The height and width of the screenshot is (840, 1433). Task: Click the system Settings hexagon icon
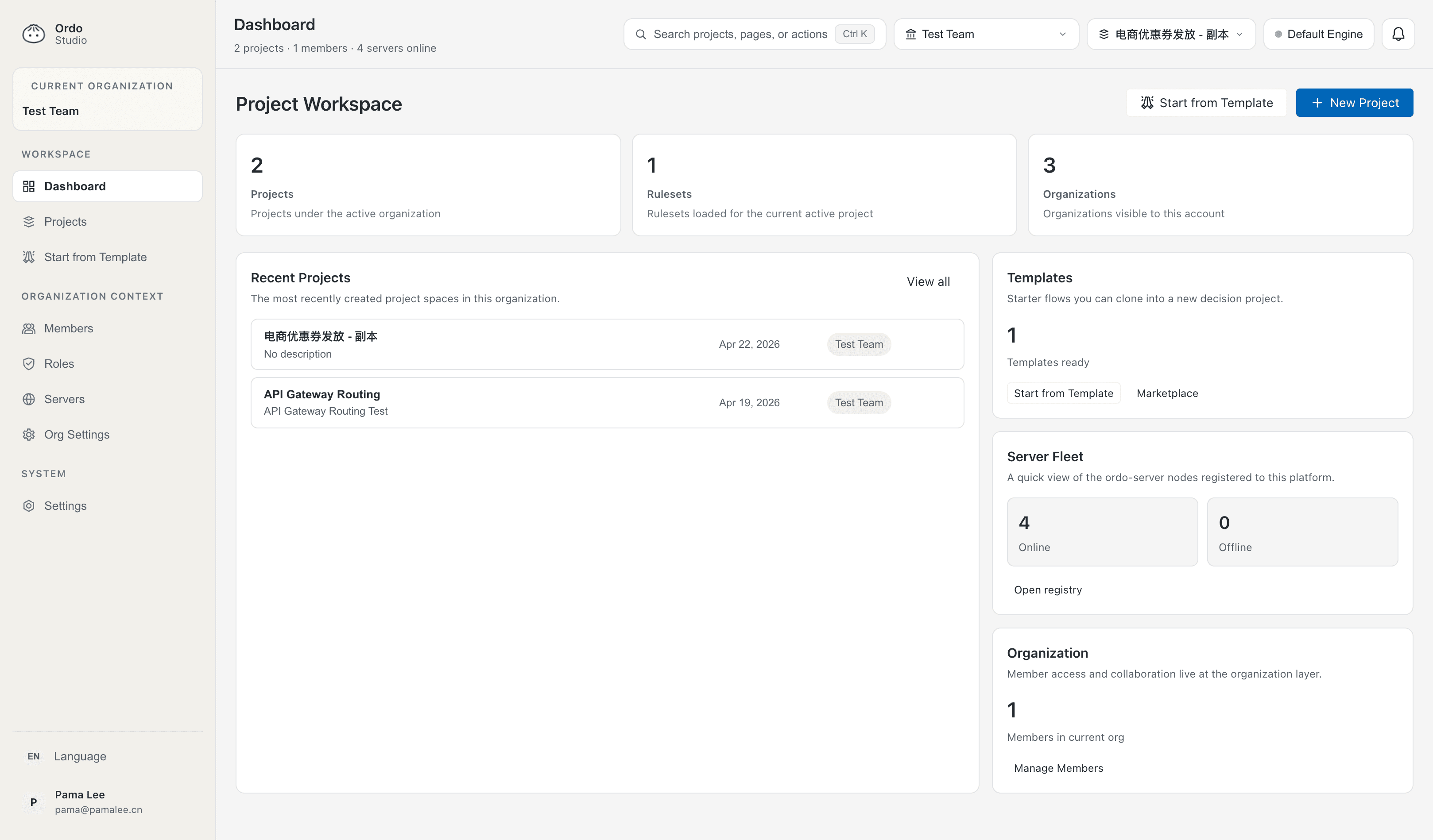pyautogui.click(x=28, y=506)
